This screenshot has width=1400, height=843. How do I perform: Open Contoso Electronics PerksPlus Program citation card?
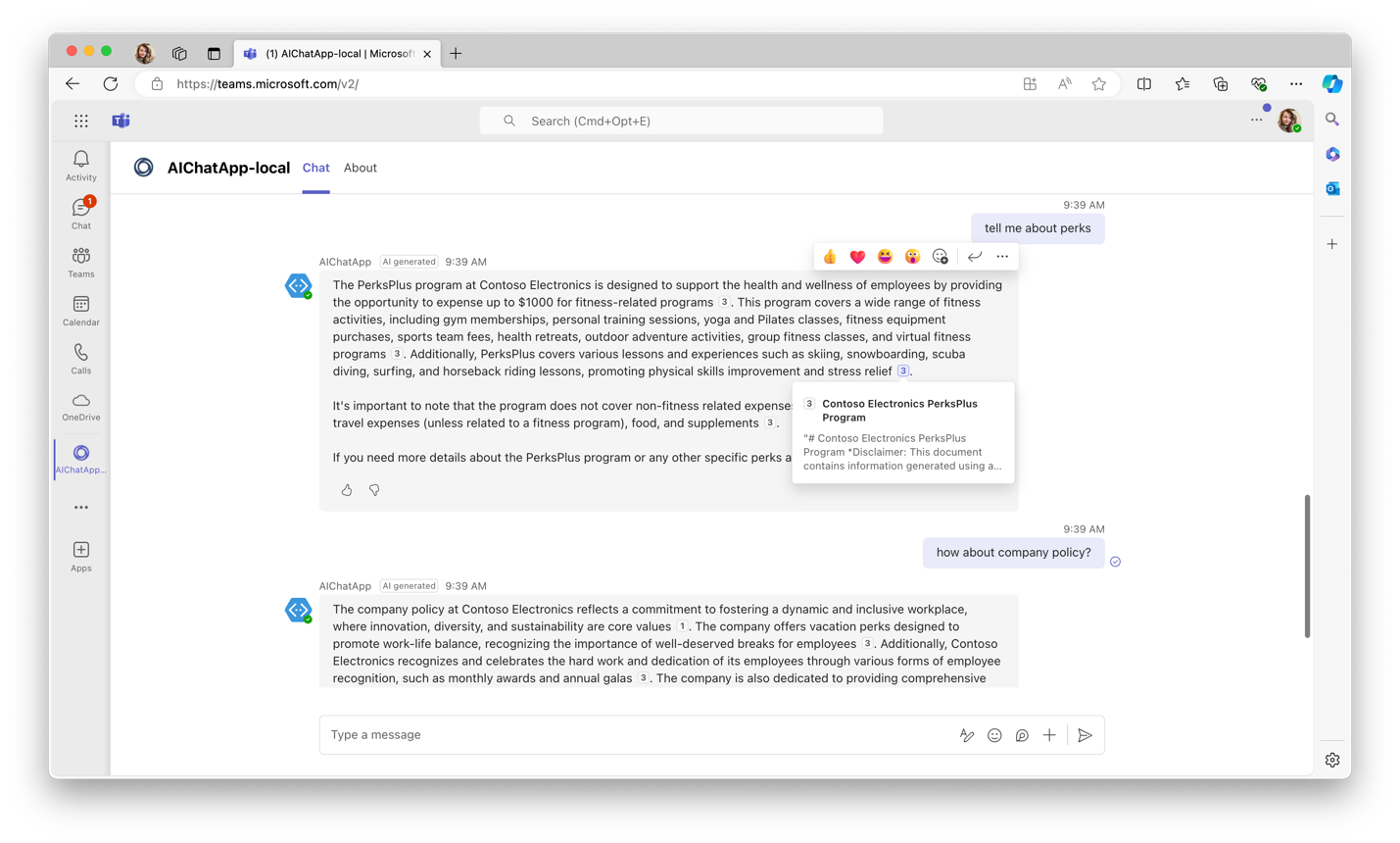(903, 433)
